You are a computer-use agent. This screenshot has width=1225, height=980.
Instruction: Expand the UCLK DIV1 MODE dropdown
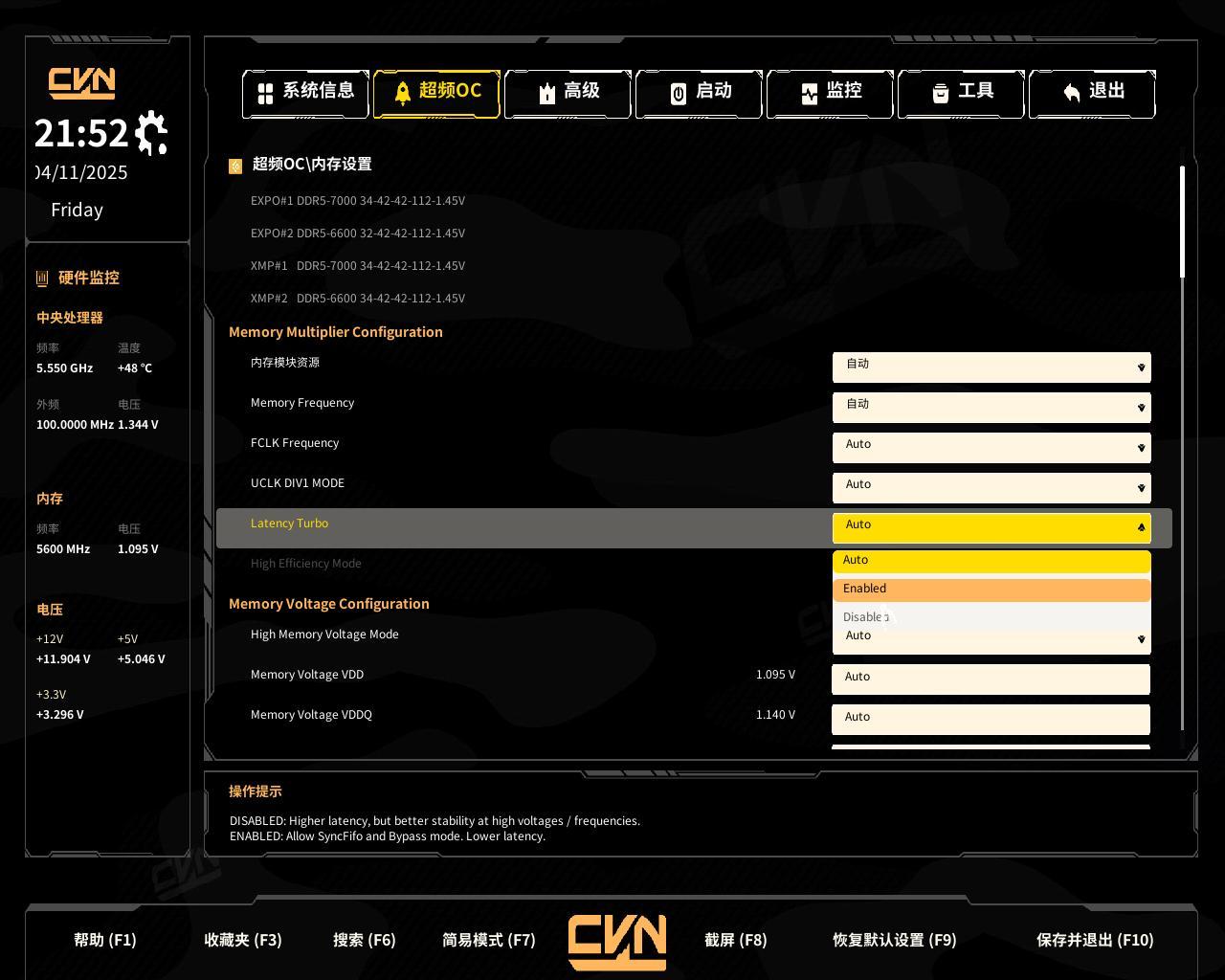point(991,487)
